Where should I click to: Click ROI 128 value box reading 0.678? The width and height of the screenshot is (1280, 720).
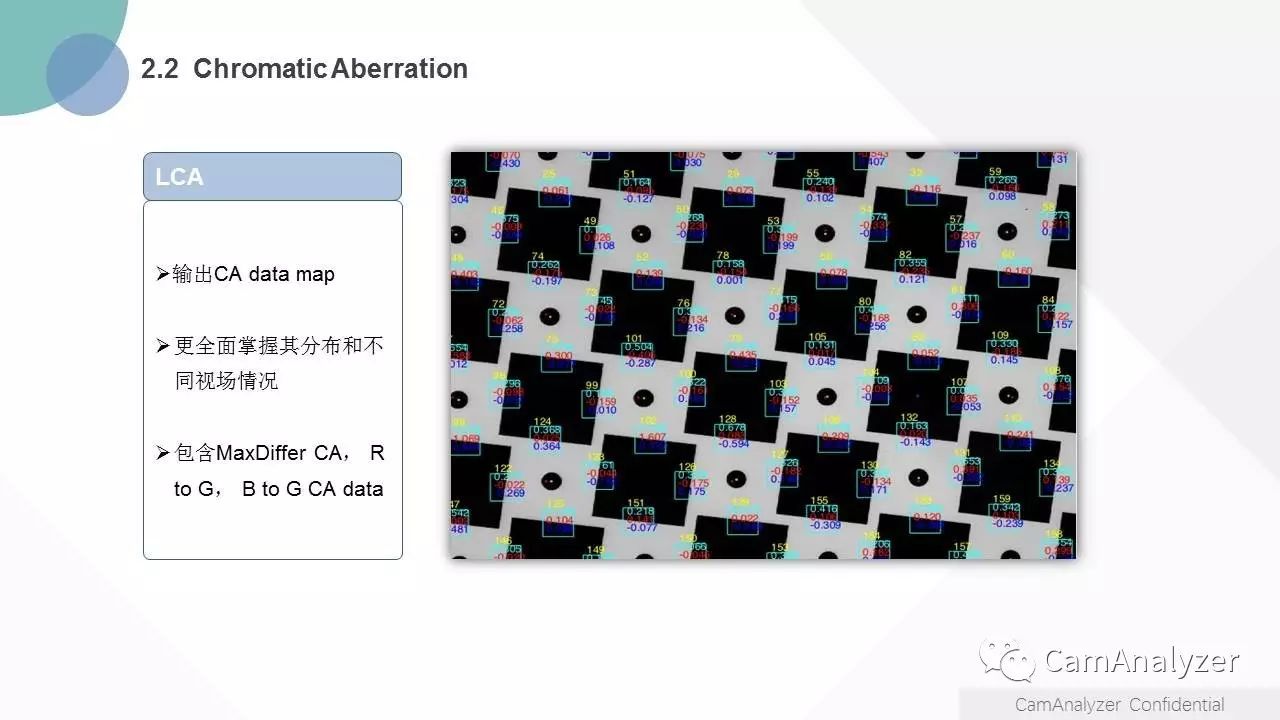pyautogui.click(x=731, y=436)
